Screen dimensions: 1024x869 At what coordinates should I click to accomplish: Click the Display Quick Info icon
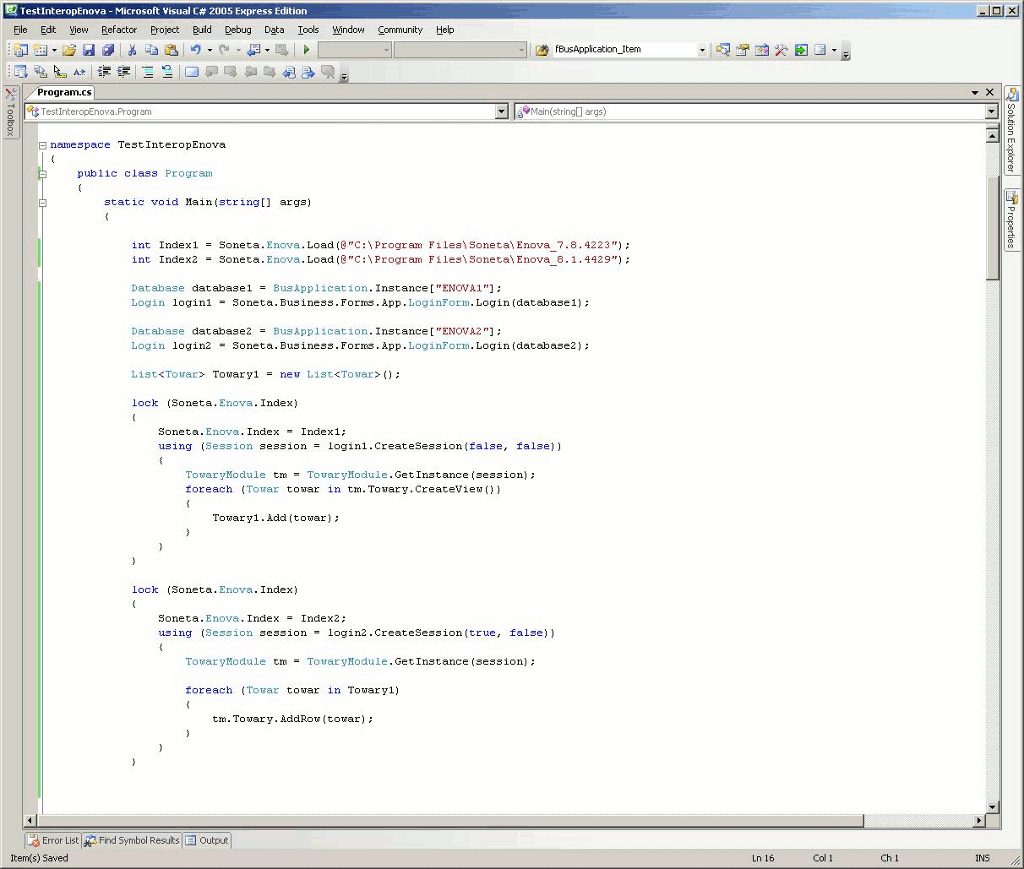coord(60,72)
